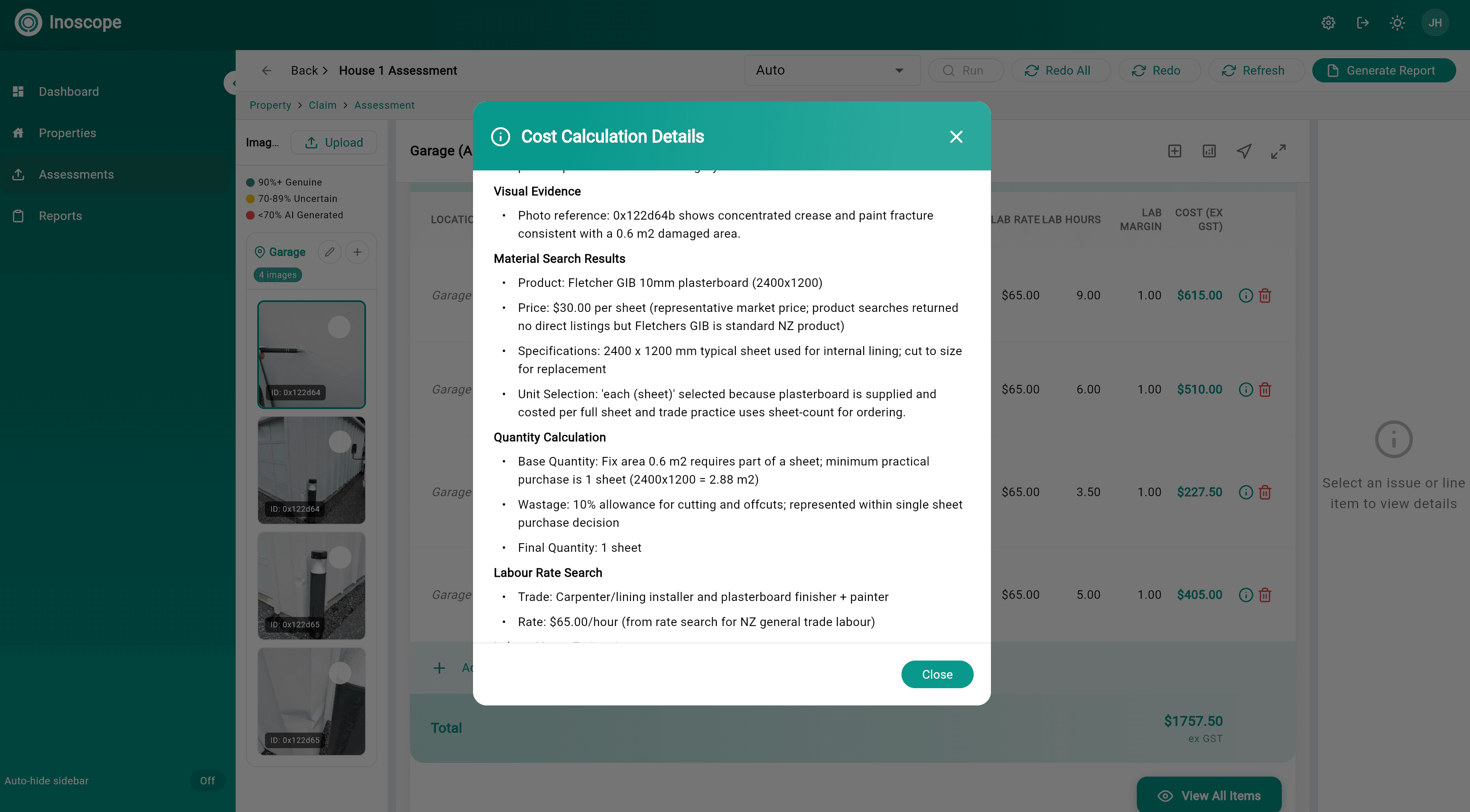The width and height of the screenshot is (1470, 812).
Task: Open Reports in the sidebar
Action: [x=60, y=216]
